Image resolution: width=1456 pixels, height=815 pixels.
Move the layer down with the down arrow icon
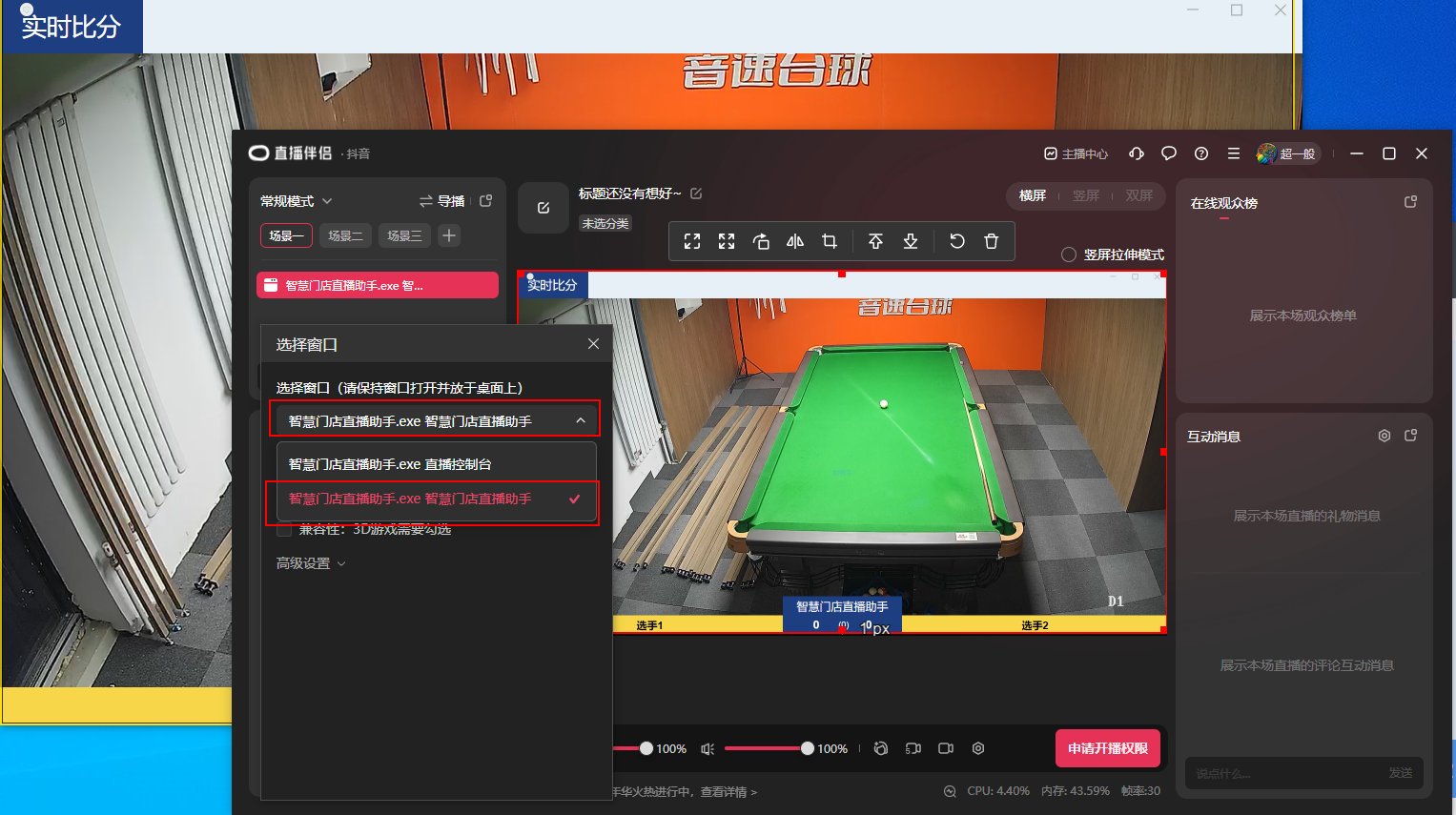click(x=911, y=241)
